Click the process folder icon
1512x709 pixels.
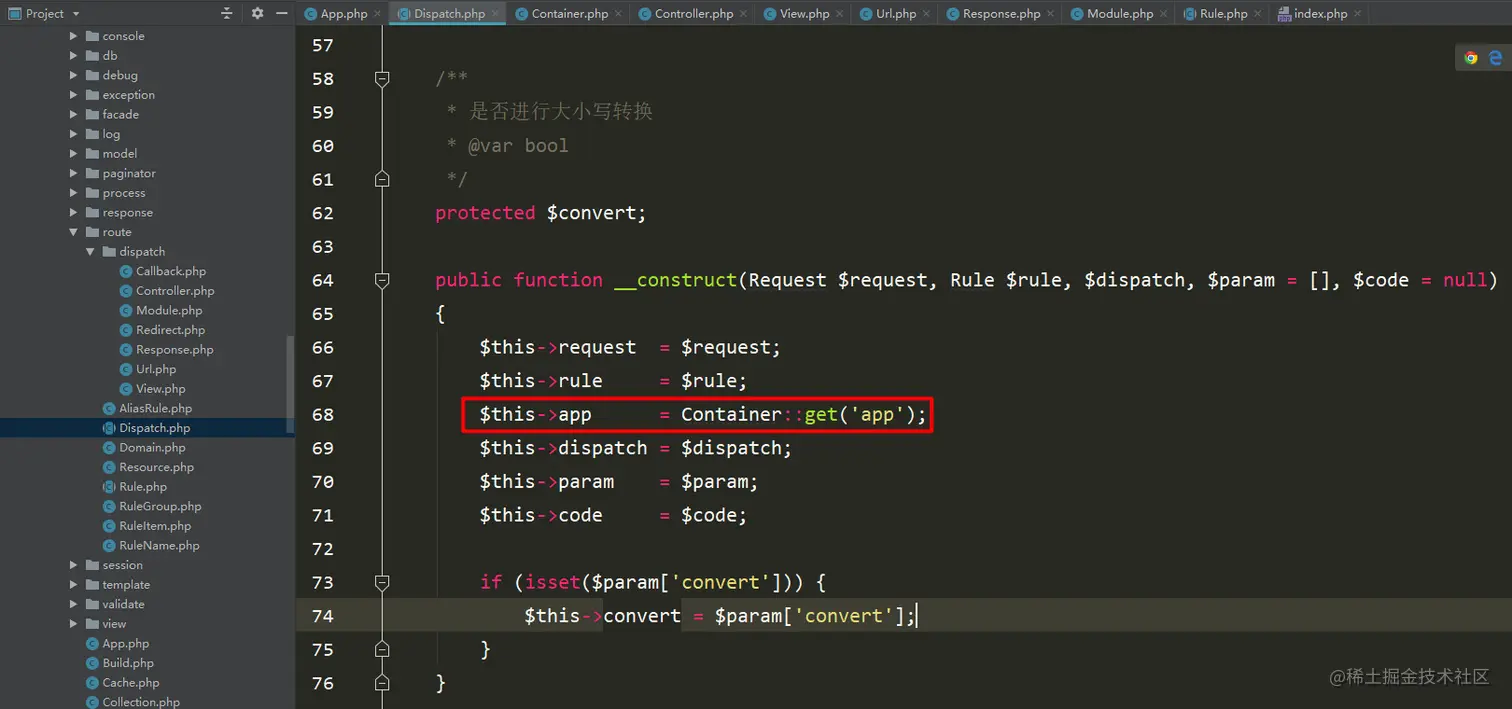click(x=92, y=193)
